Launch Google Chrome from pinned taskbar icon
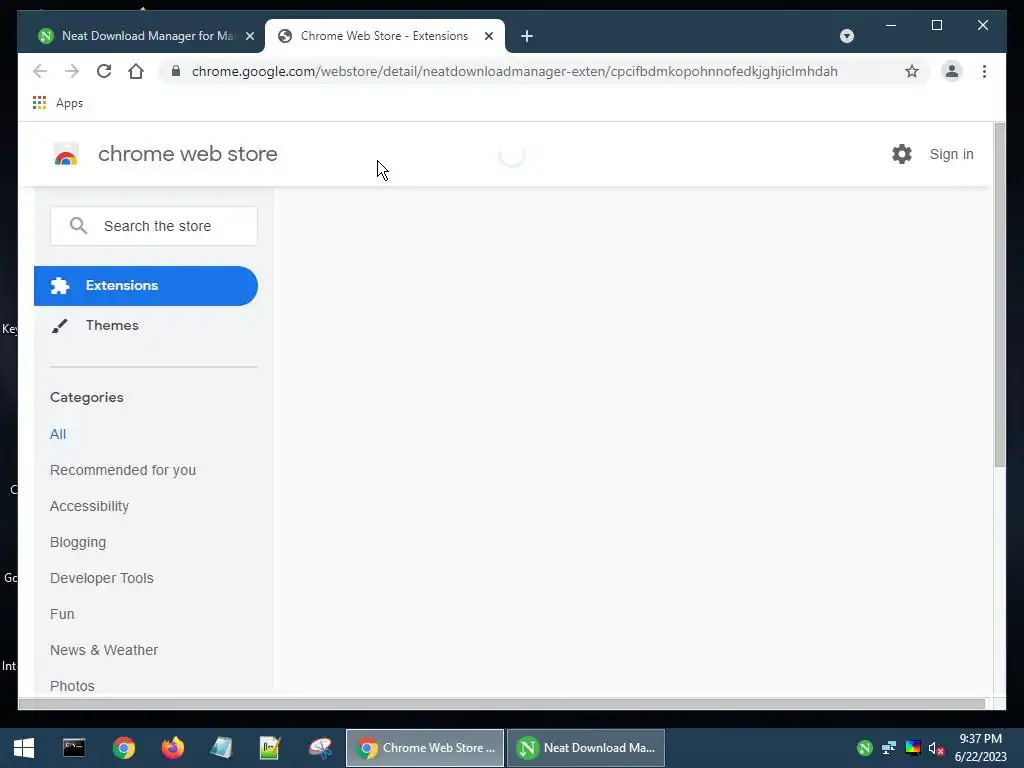The width and height of the screenshot is (1024, 768). (123, 748)
